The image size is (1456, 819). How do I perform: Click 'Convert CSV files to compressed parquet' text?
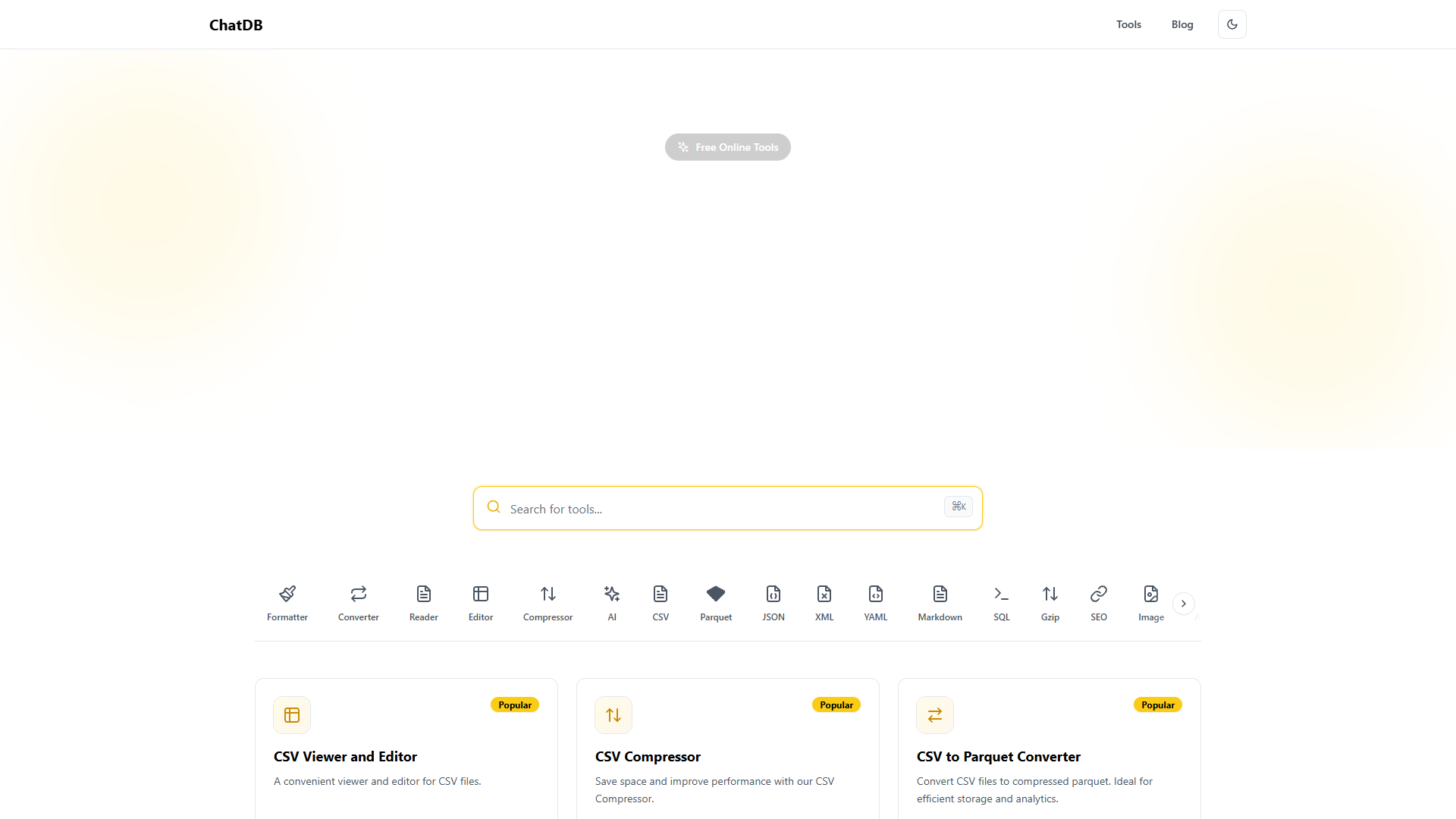pyautogui.click(x=1034, y=789)
